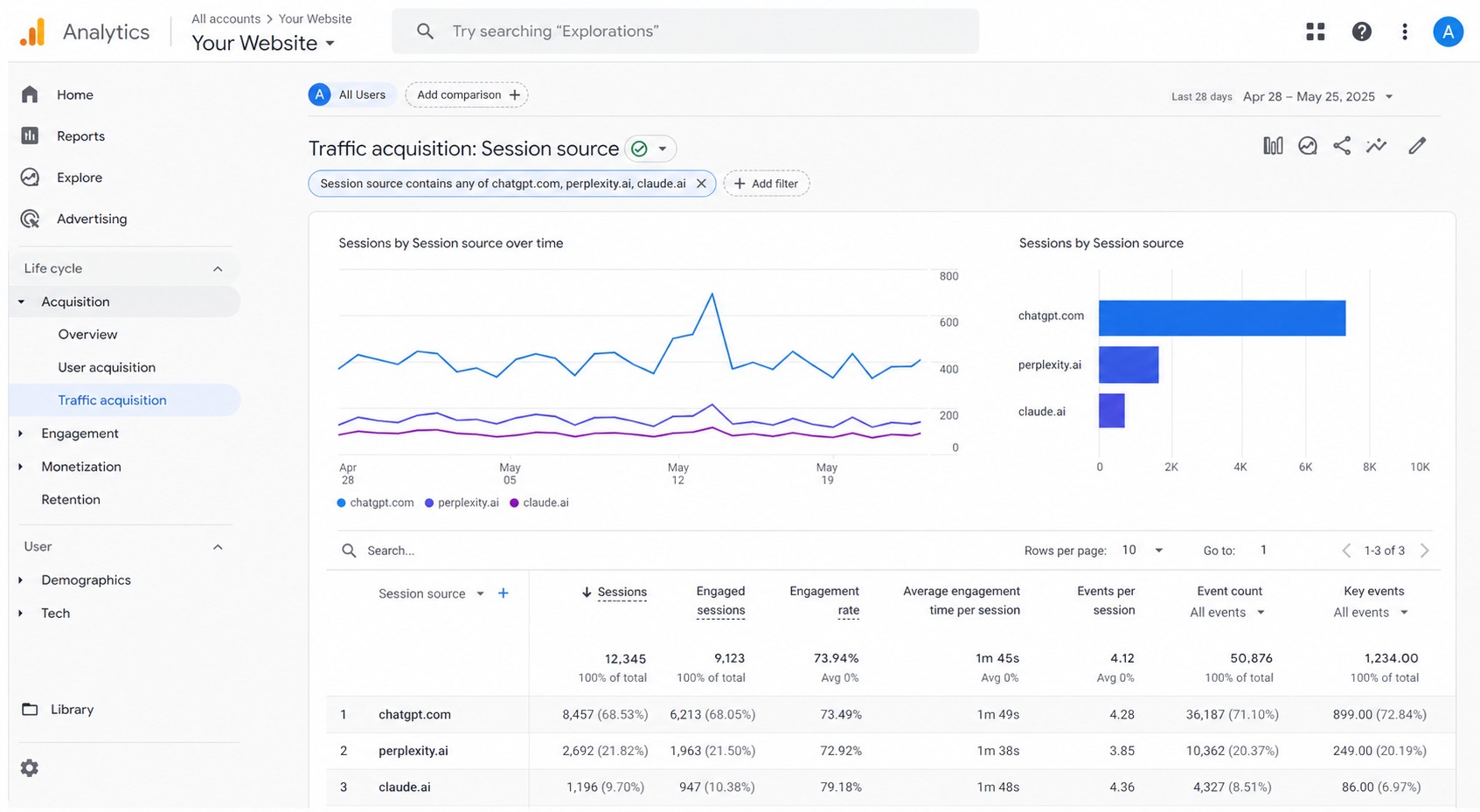Click the table search magnifier icon
The width and height of the screenshot is (1480, 812).
pyautogui.click(x=349, y=551)
